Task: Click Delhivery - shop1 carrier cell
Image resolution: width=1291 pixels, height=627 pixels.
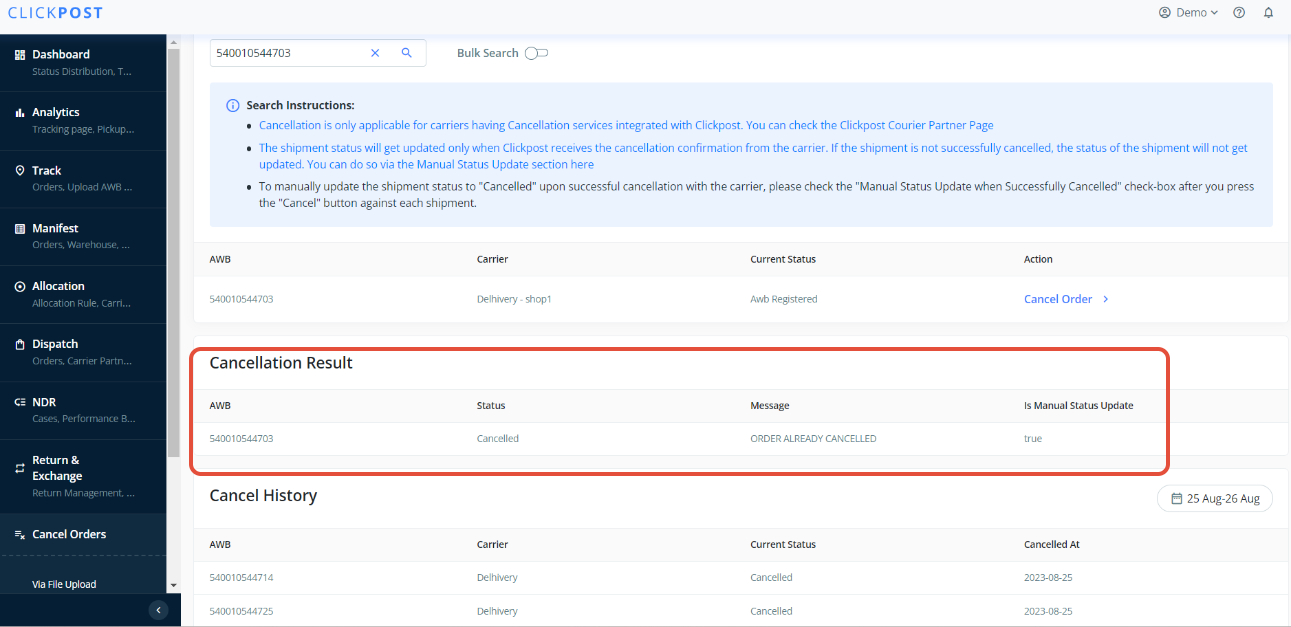Action: pyautogui.click(x=514, y=299)
